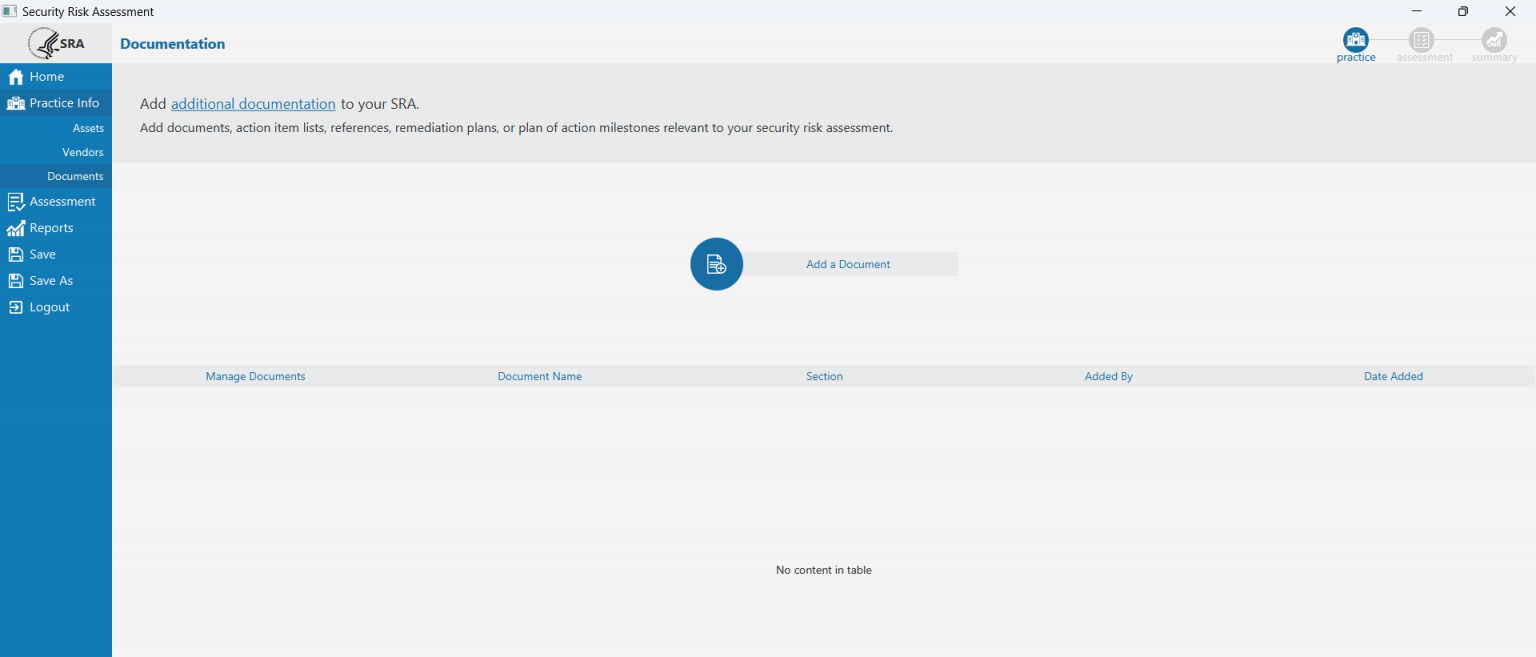Select the practice step icon
The image size is (1536, 657).
[x=1356, y=38]
